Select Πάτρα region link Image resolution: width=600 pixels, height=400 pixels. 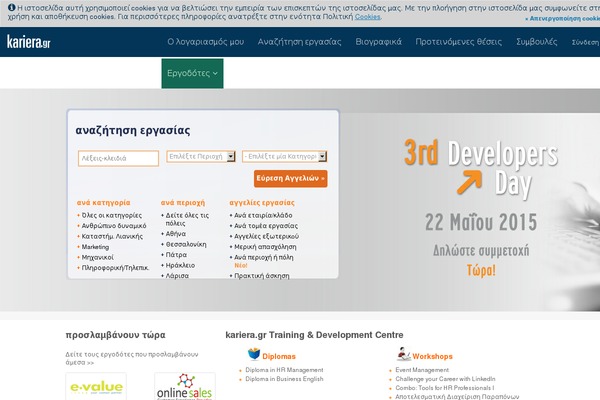[176, 255]
